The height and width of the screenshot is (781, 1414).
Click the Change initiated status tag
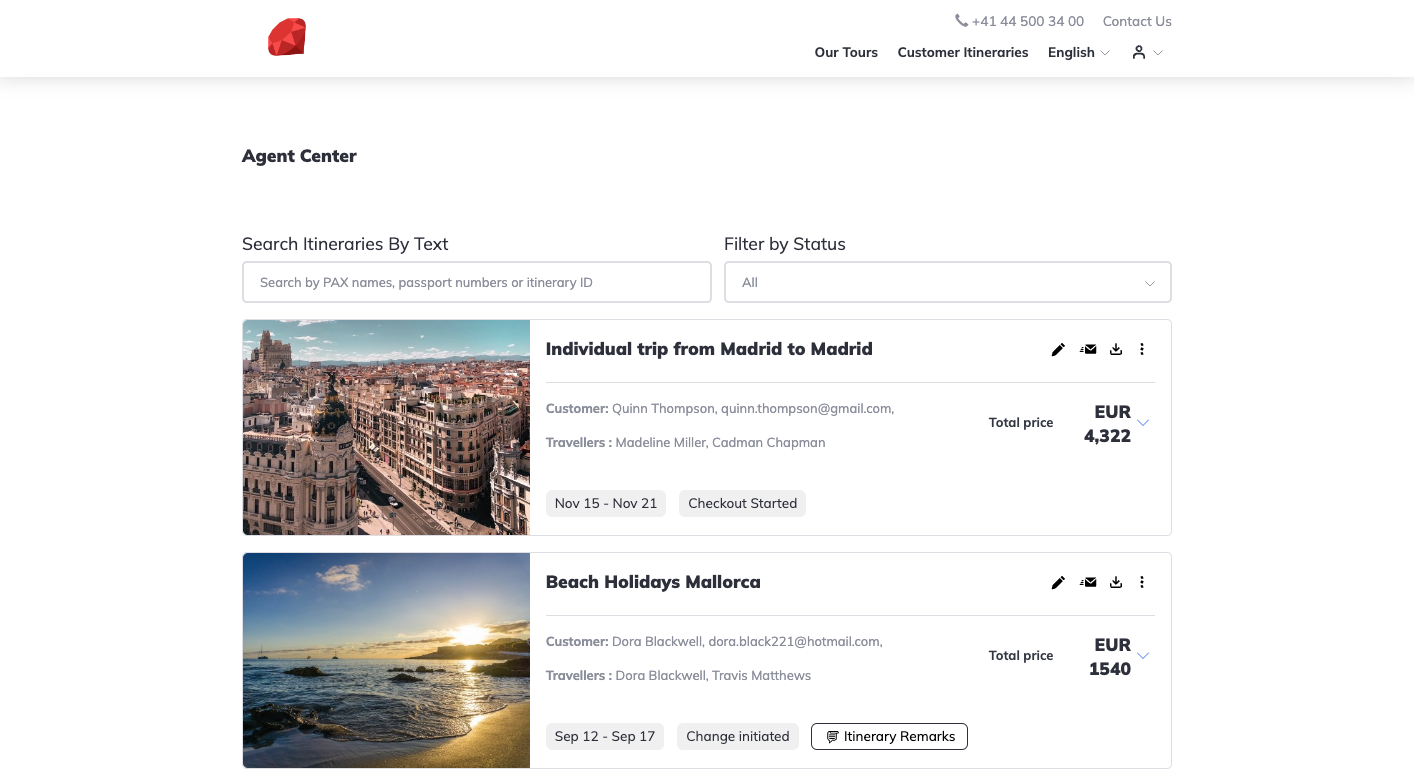(738, 736)
